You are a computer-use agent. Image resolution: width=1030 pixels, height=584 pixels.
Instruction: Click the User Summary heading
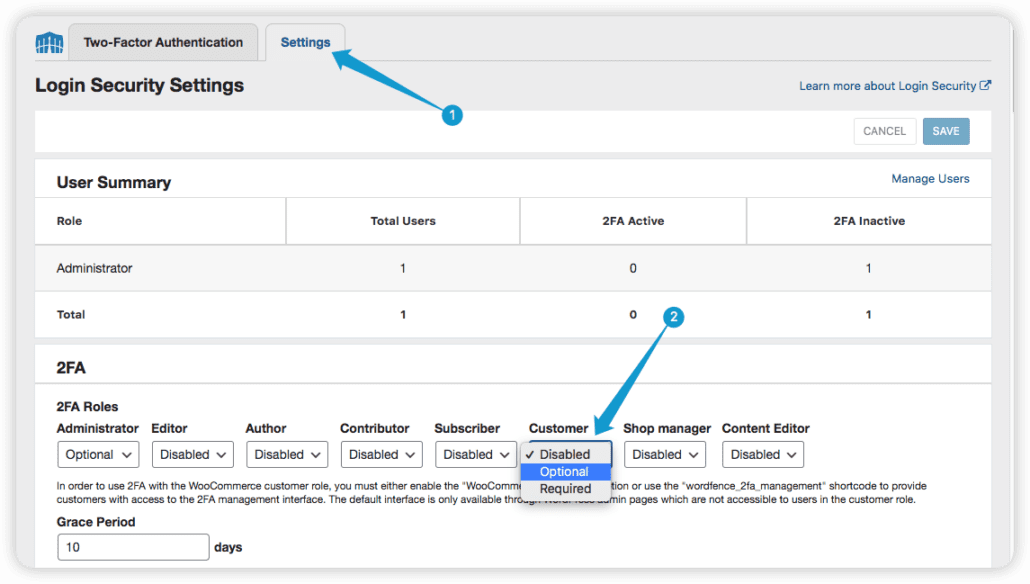click(x=114, y=183)
